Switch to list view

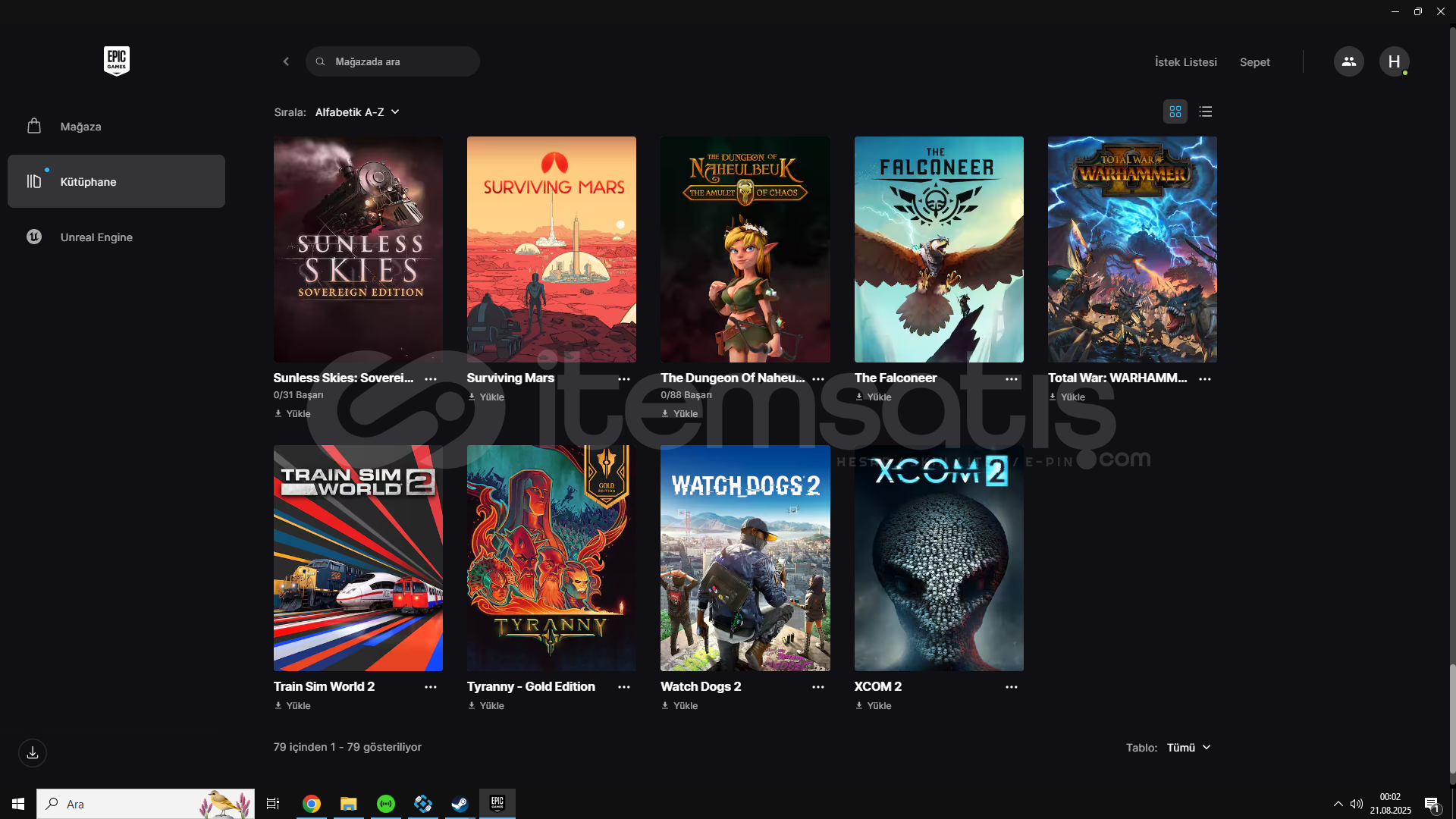(x=1206, y=111)
